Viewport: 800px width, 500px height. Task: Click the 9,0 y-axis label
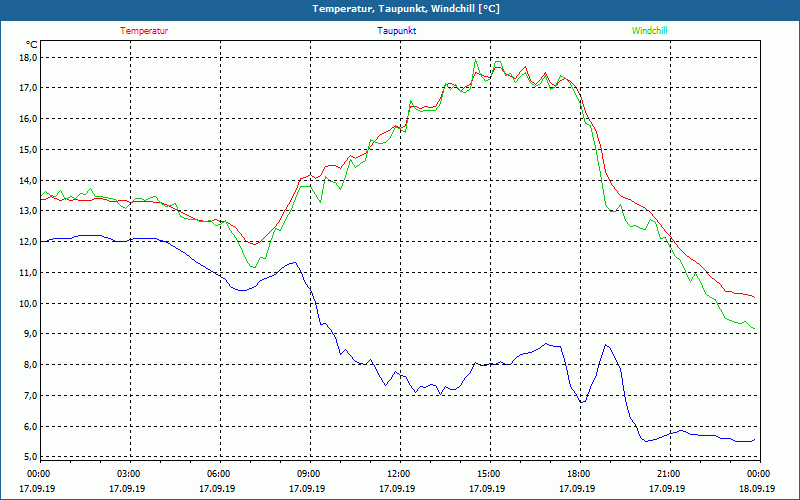click(31, 334)
